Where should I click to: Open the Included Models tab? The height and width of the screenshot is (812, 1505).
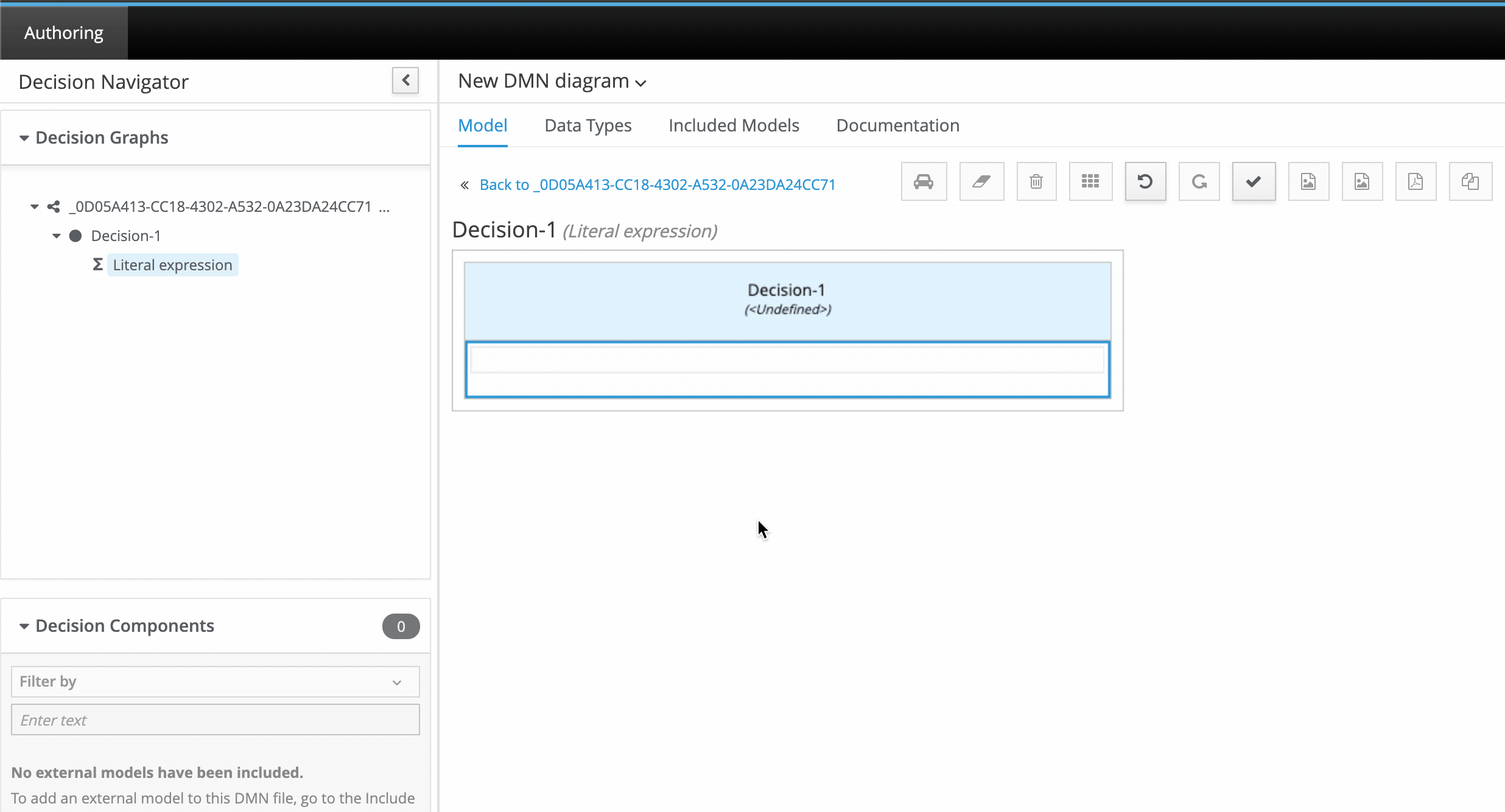point(734,125)
